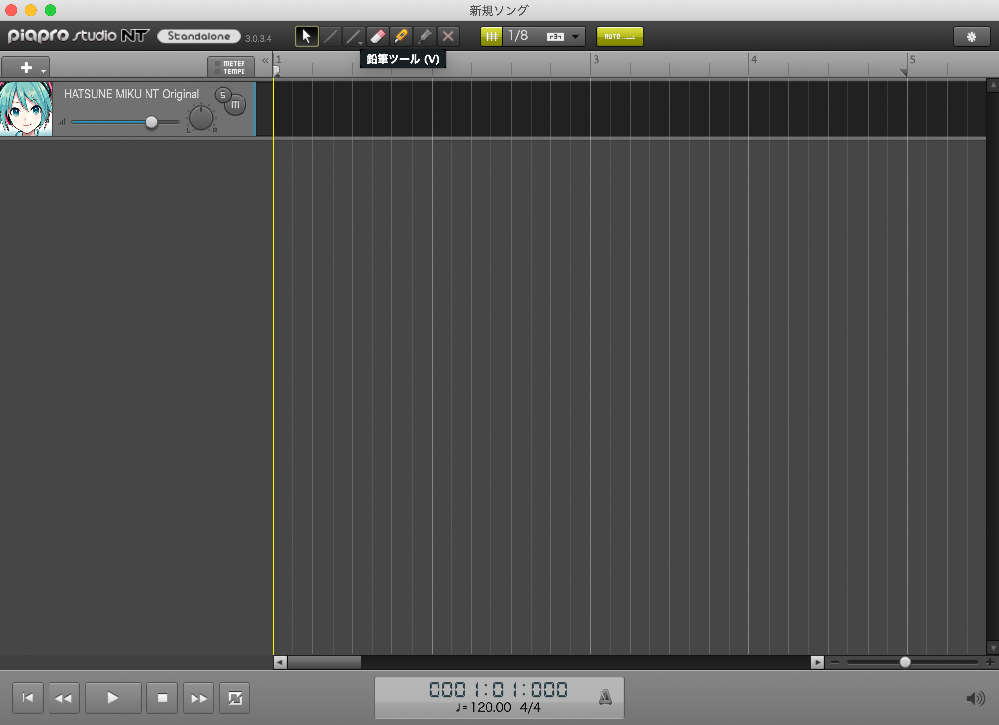Click the version number 3.0.3.4

(x=258, y=39)
